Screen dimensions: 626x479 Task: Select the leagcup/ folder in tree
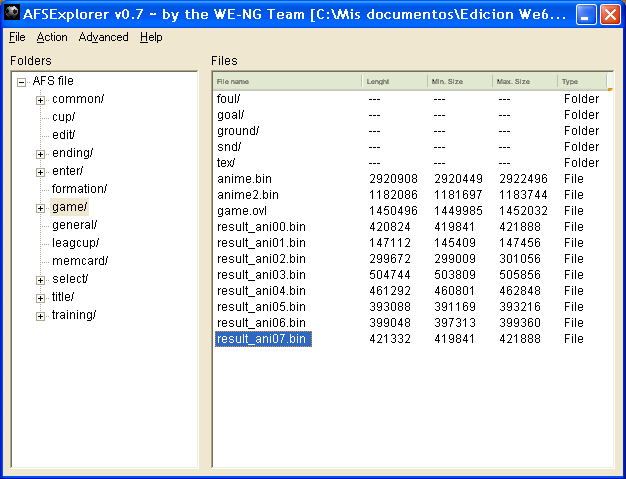coord(75,243)
